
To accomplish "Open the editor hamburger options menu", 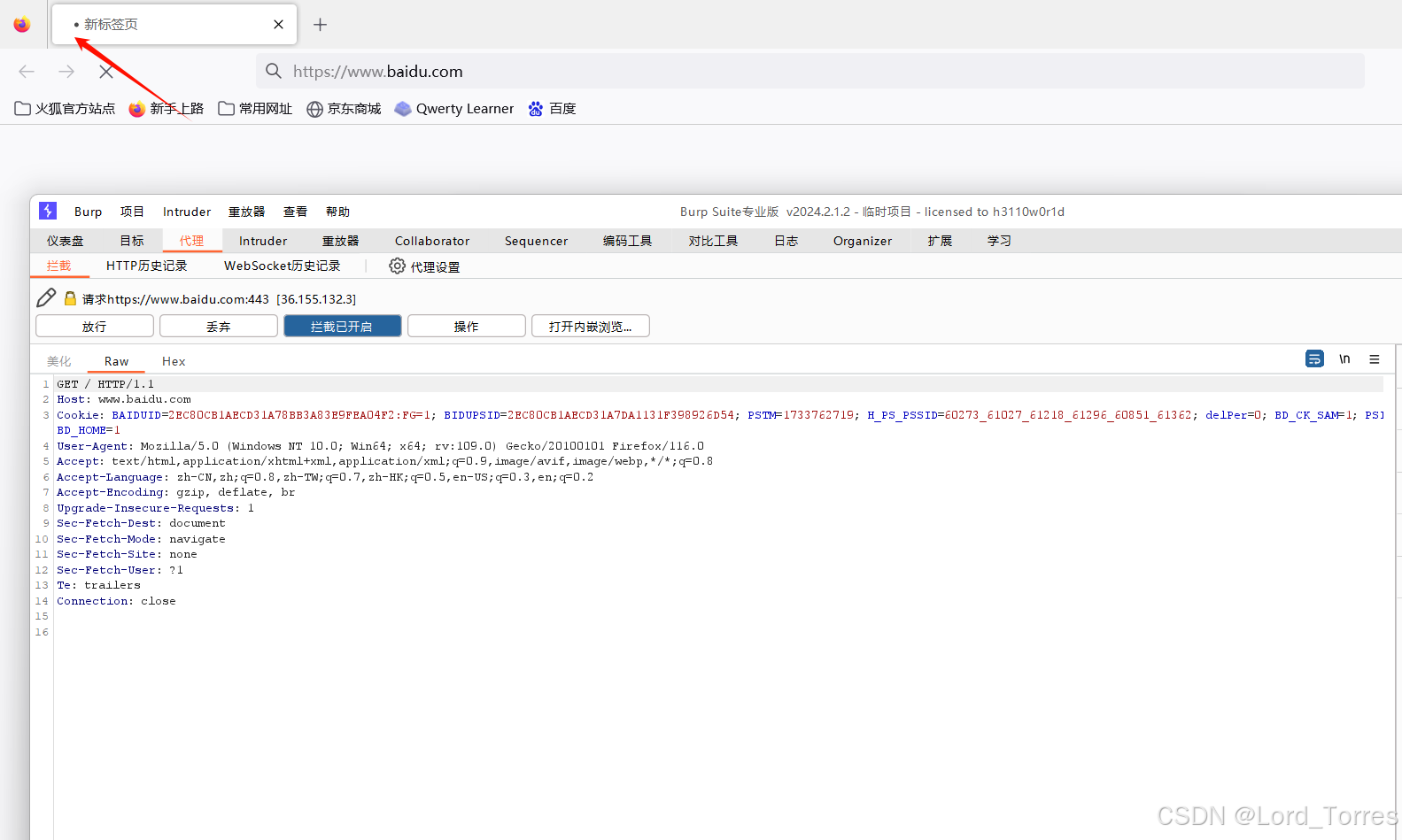I will click(x=1375, y=358).
